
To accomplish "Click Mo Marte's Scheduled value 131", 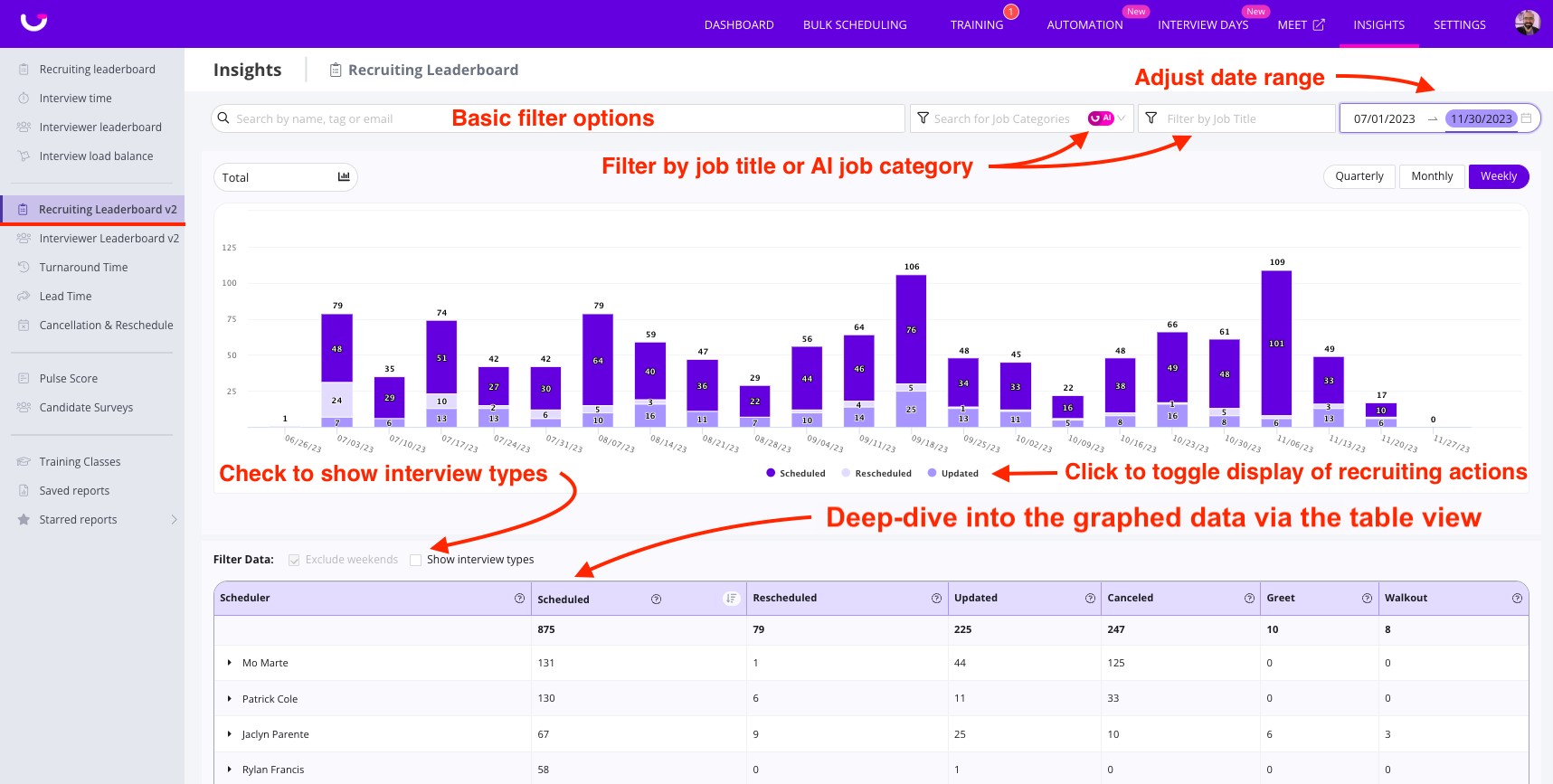I will coord(545,663).
